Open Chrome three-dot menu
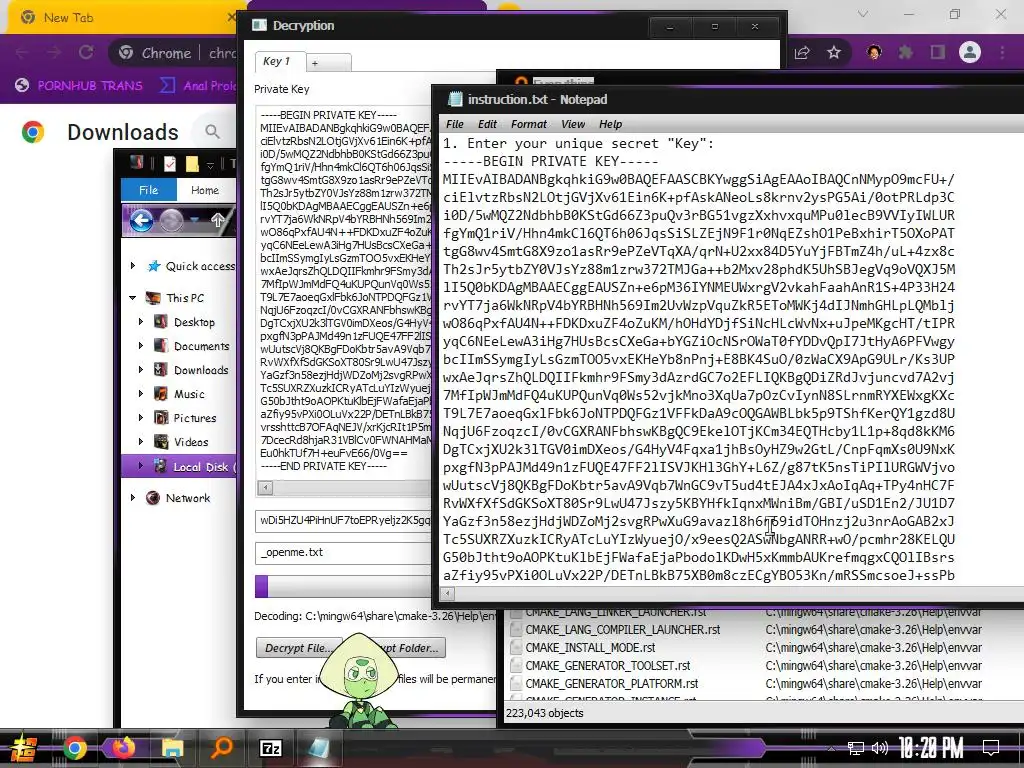The image size is (1024, 768). 1002,52
